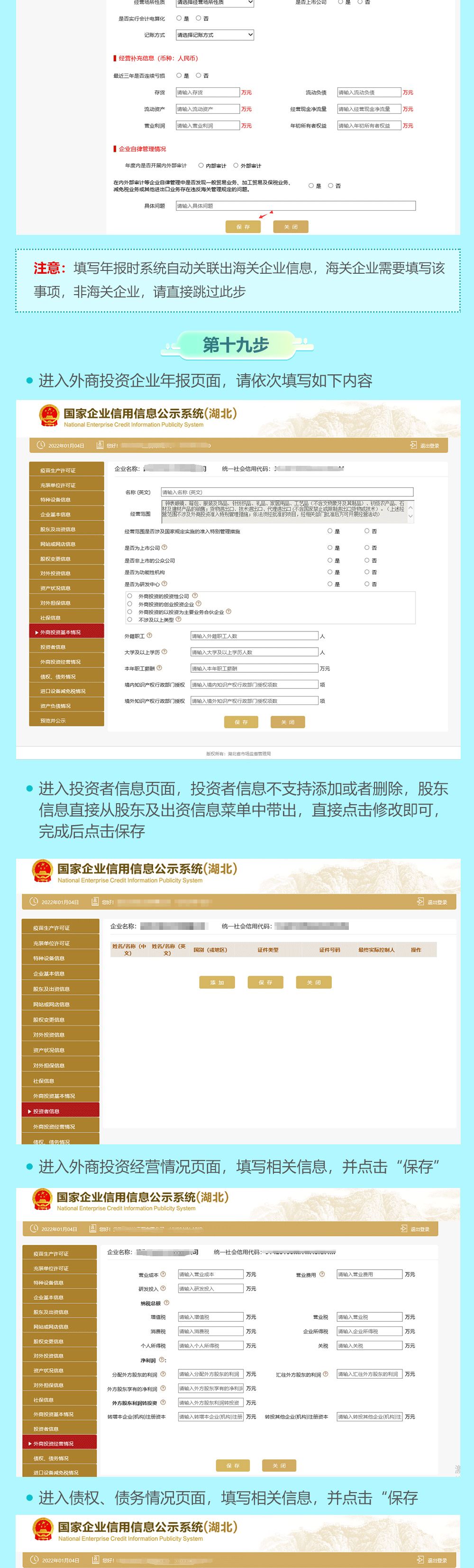Click the 名称 (英文) input field

pyautogui.click(x=287, y=492)
